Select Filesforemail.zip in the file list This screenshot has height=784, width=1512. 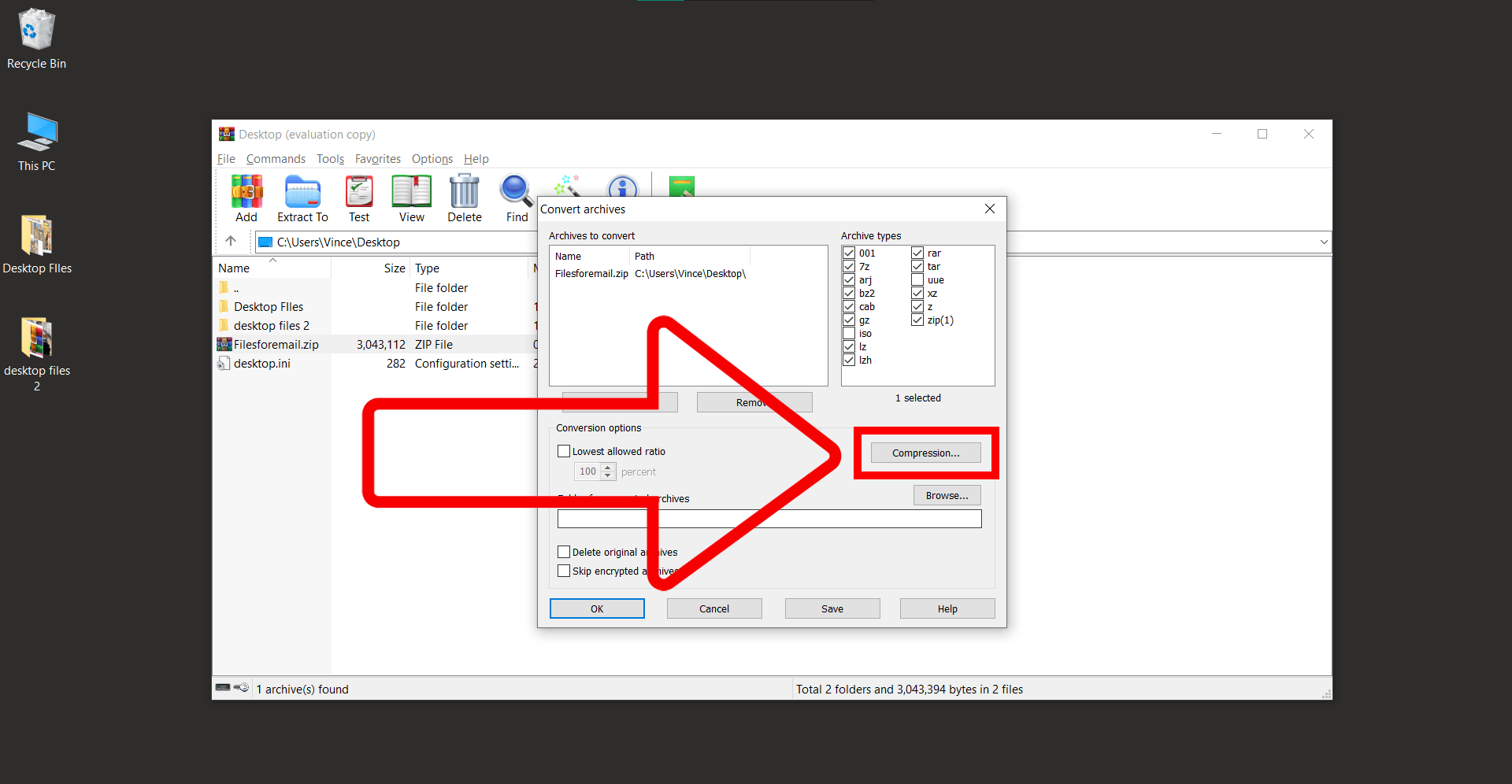276,344
